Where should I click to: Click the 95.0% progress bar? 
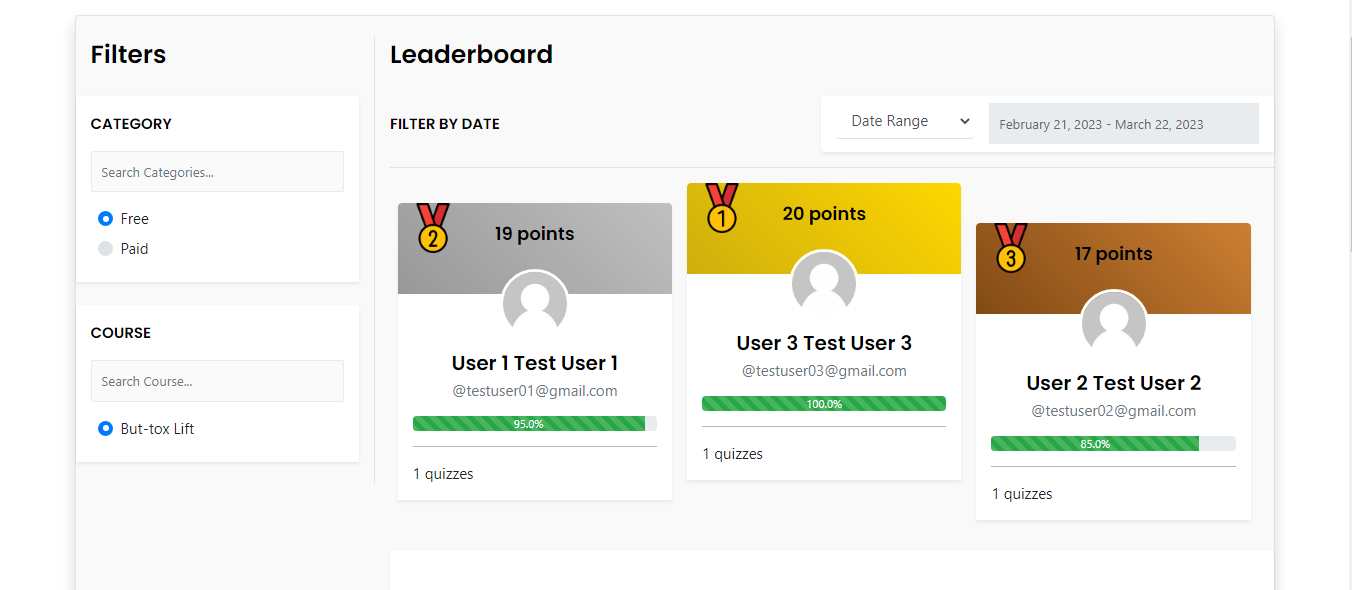(x=535, y=424)
